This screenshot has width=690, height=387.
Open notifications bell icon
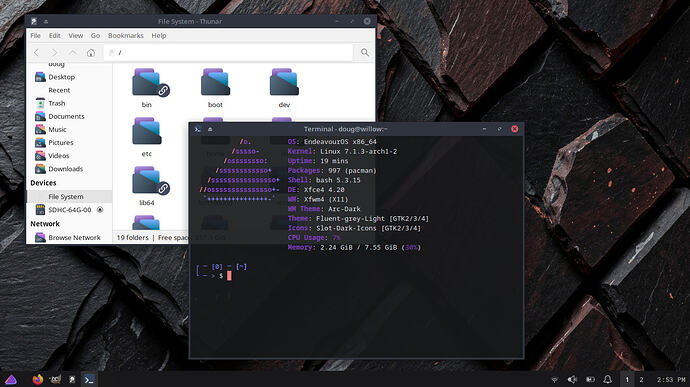tap(608, 380)
